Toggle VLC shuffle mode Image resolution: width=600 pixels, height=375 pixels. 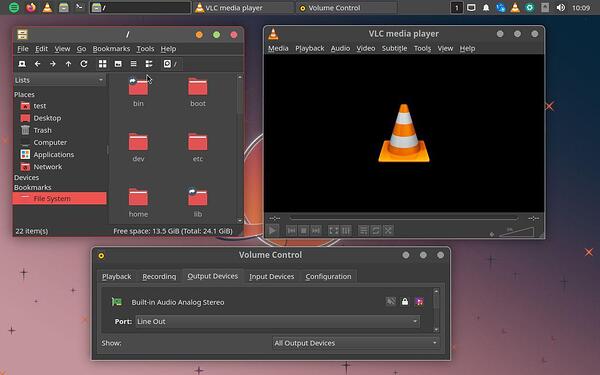(388, 230)
